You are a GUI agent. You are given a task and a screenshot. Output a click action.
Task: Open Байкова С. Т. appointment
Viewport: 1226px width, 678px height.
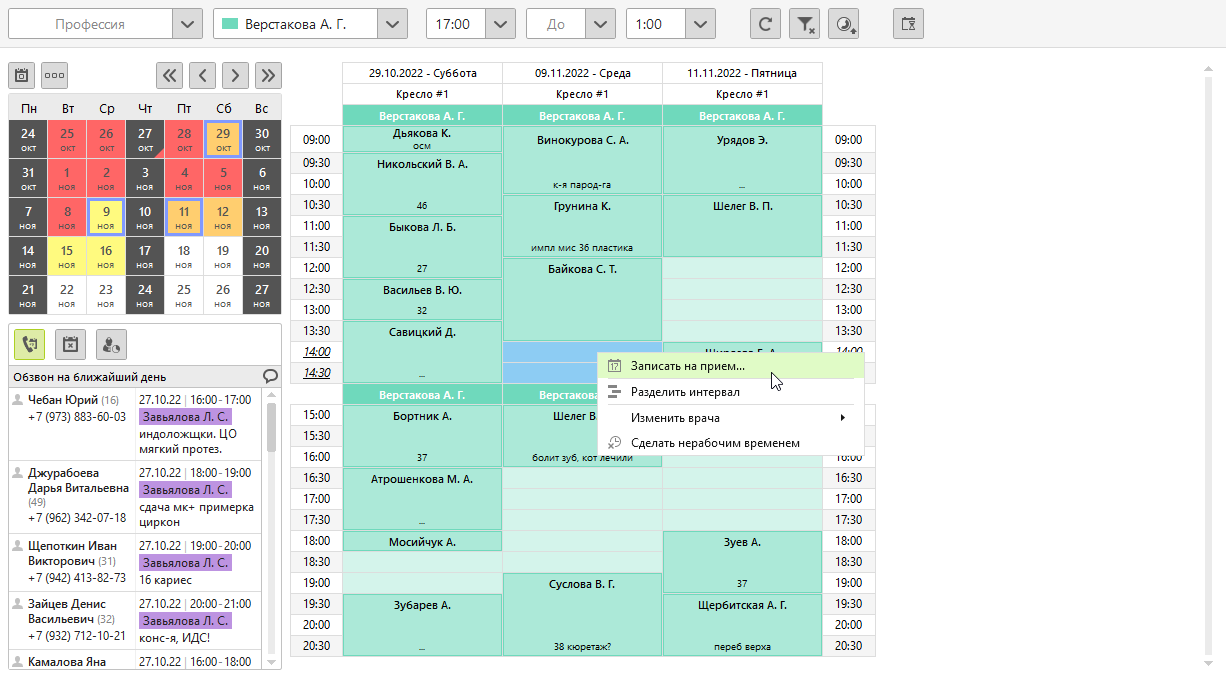[x=582, y=299]
